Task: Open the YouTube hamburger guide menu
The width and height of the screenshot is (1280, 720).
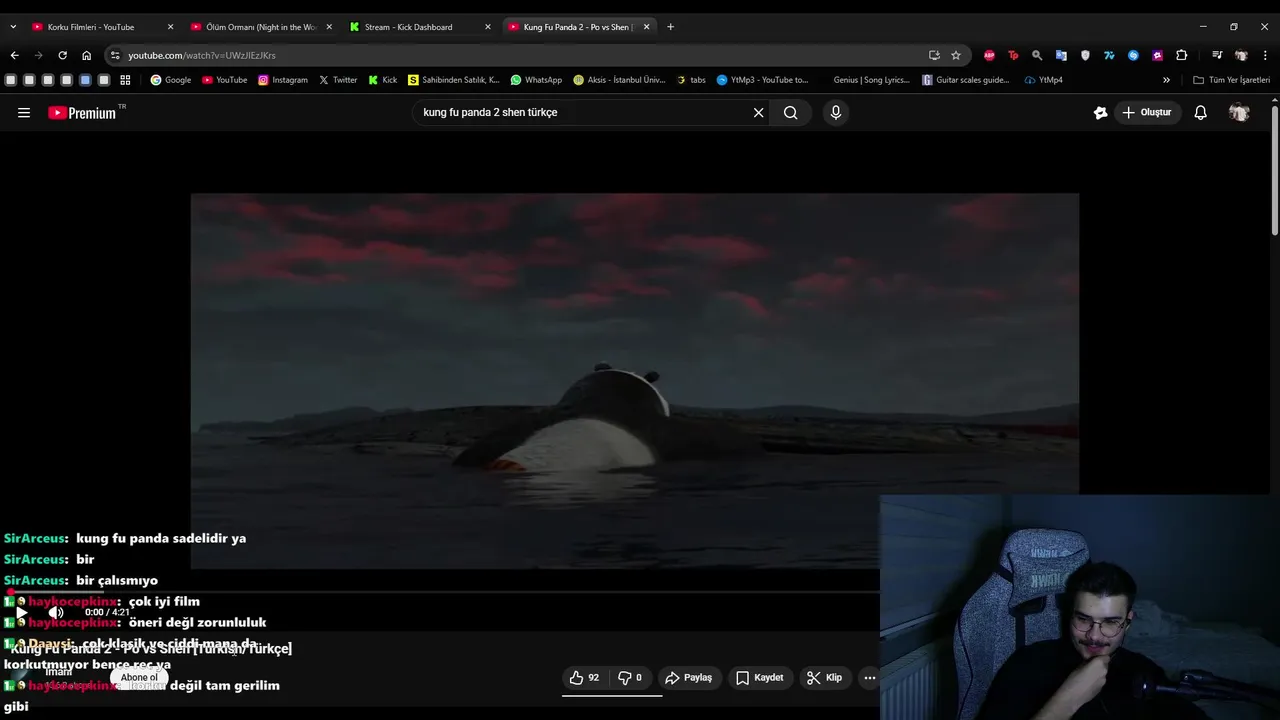Action: (24, 113)
